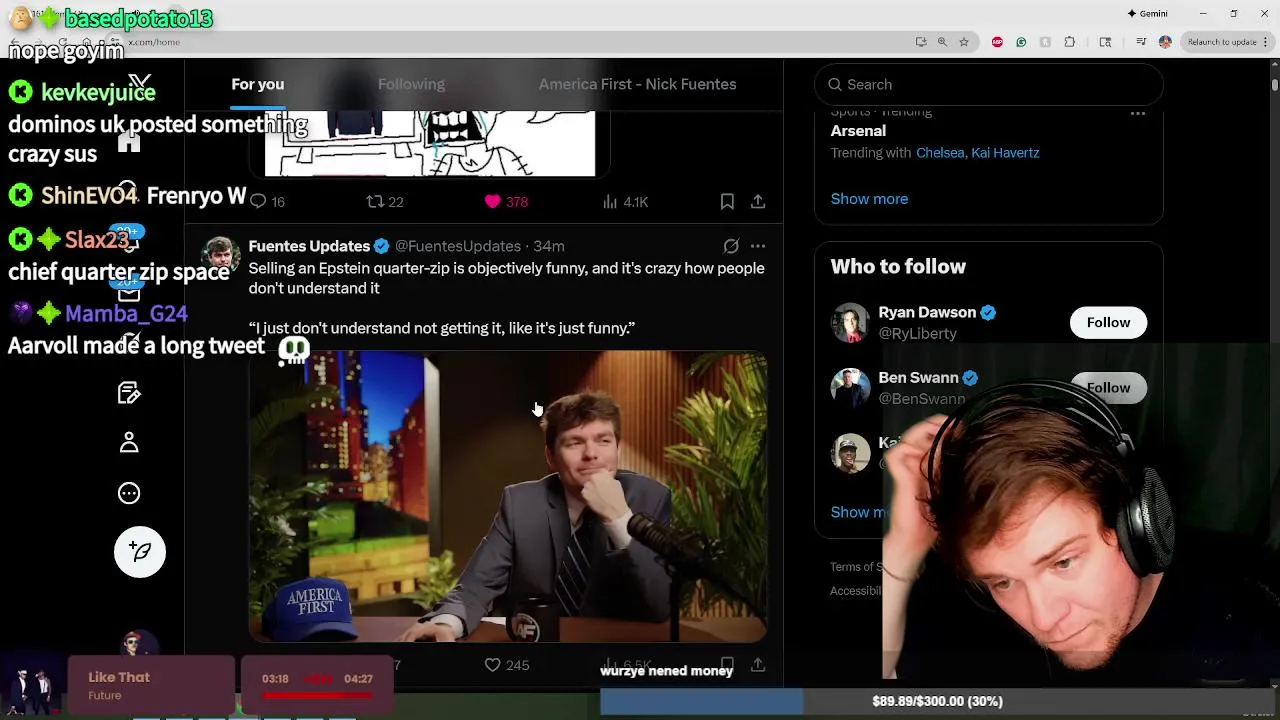Open replies on post with 16 comments
Viewport: 1280px width, 720px height.
click(x=267, y=202)
